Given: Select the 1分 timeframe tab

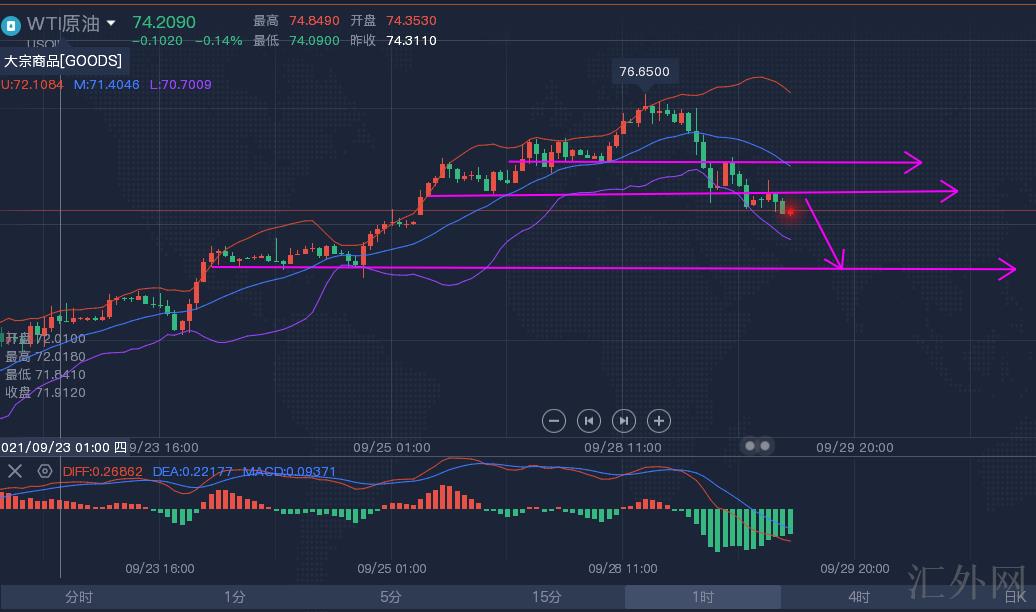Looking at the screenshot, I should tap(234, 597).
